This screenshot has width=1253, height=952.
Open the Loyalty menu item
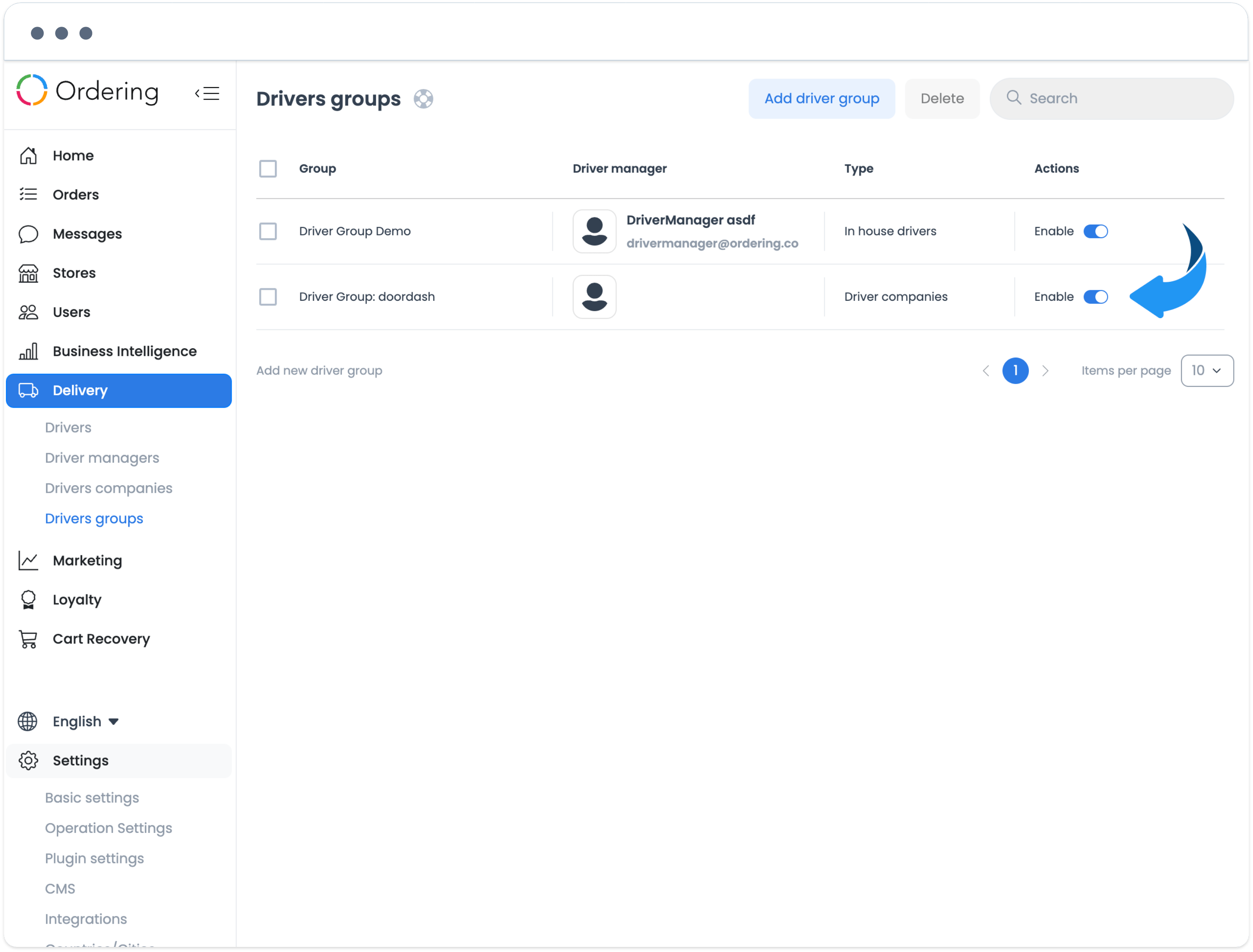click(118, 599)
